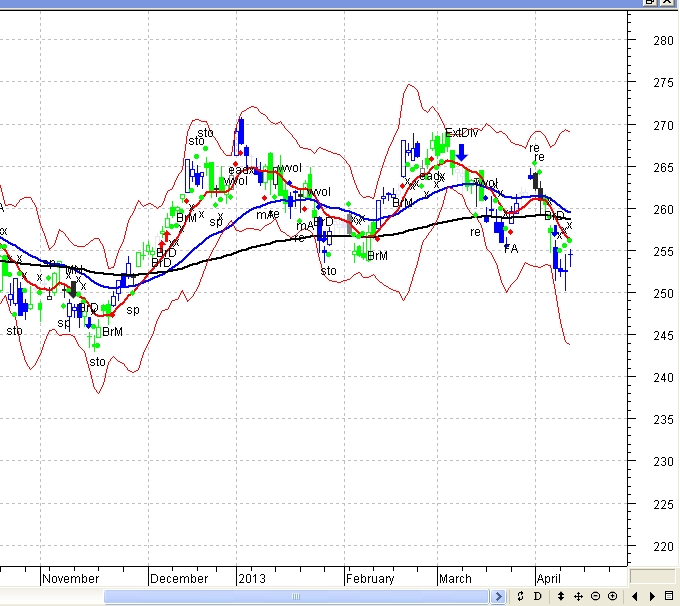Click the vertical stretch double-arrow icon

tap(561, 597)
